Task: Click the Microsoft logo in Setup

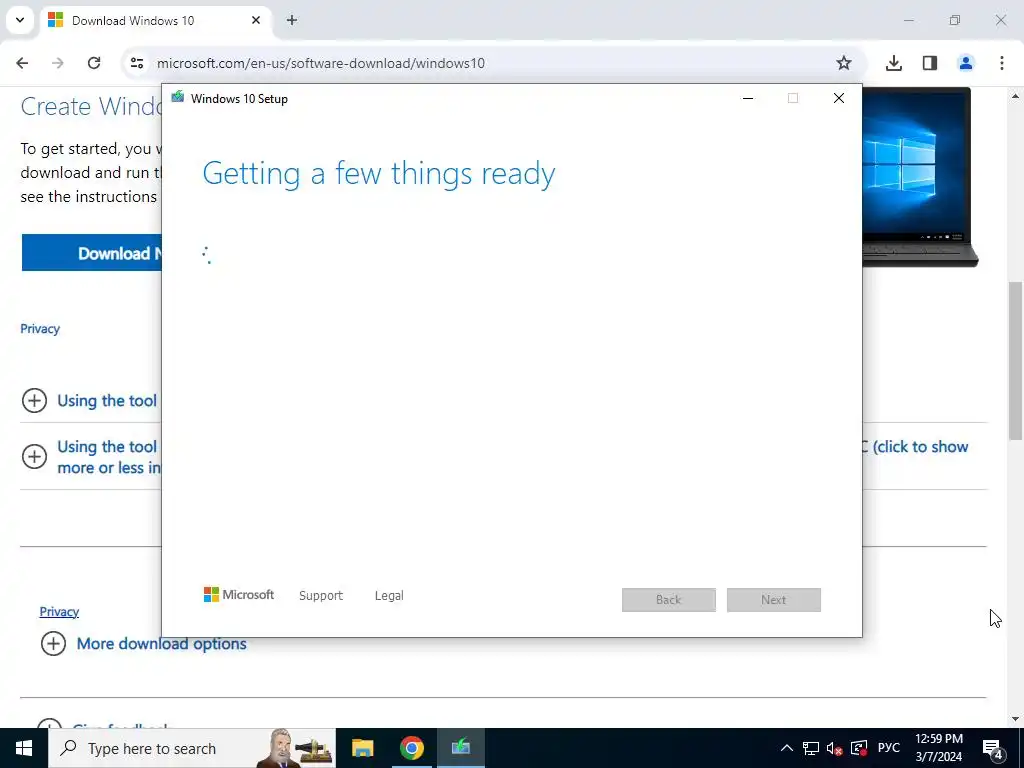Action: 239,595
